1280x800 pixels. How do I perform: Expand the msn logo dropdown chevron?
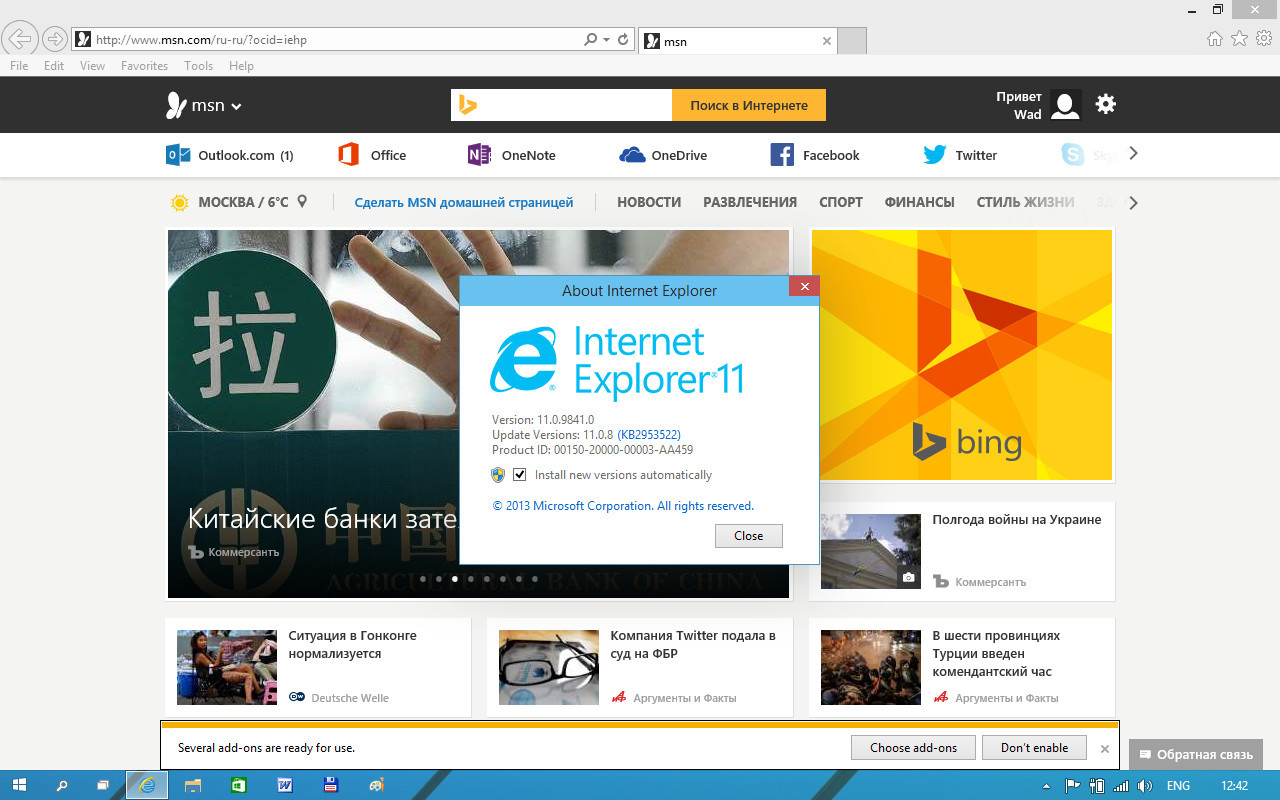[236, 106]
